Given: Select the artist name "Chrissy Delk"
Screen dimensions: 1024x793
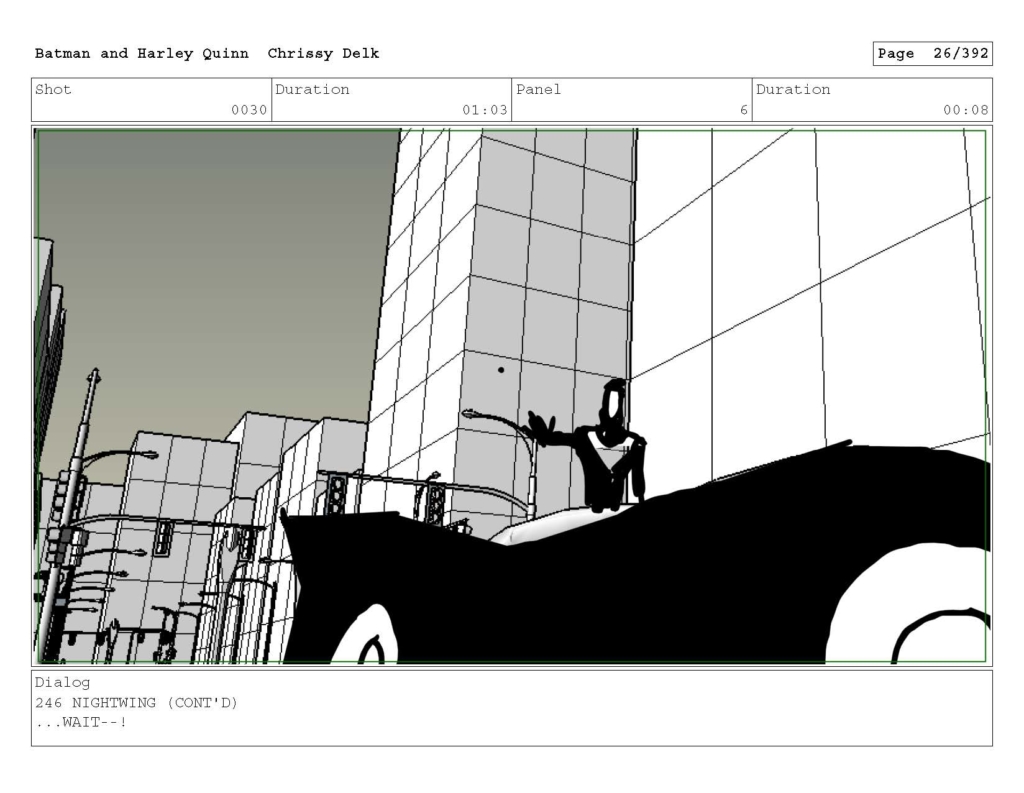Looking at the screenshot, I should (323, 54).
